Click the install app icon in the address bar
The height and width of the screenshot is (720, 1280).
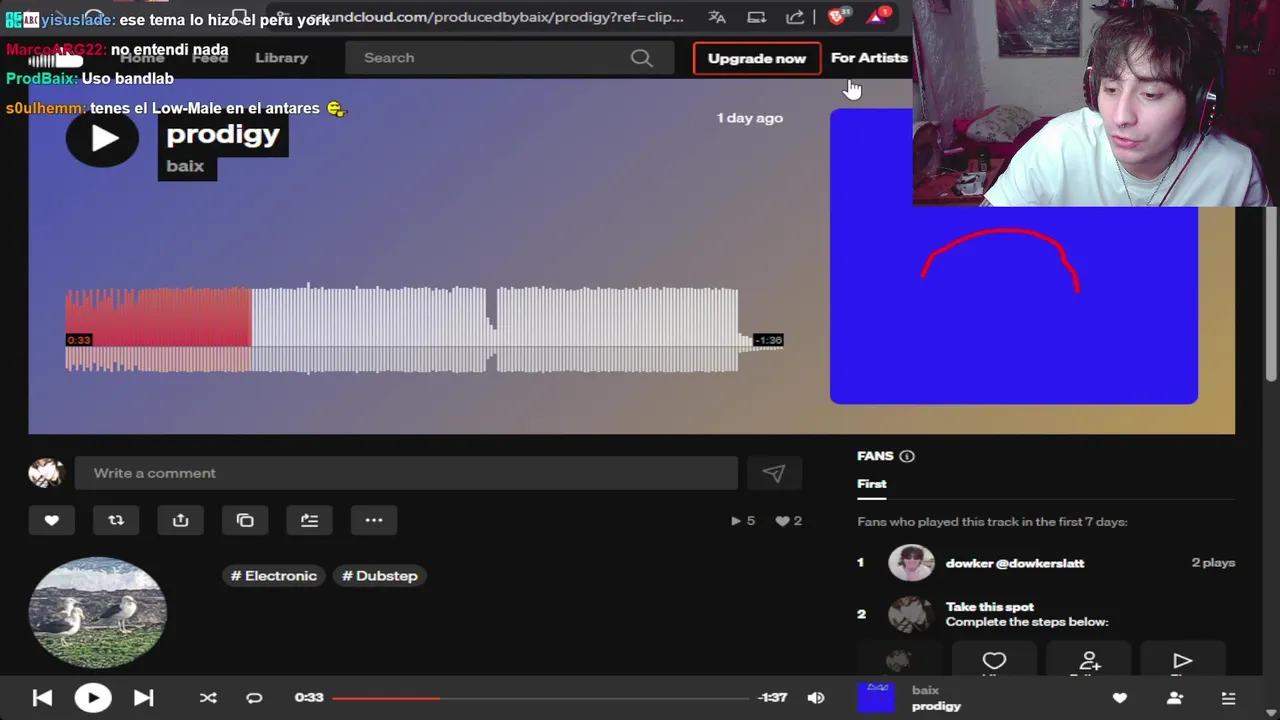757,17
